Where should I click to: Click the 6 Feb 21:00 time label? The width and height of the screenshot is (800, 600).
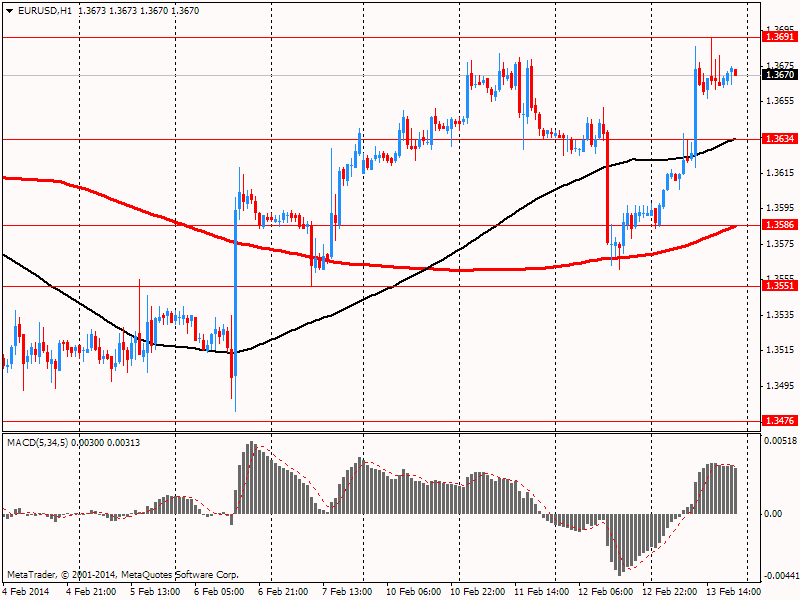[283, 592]
